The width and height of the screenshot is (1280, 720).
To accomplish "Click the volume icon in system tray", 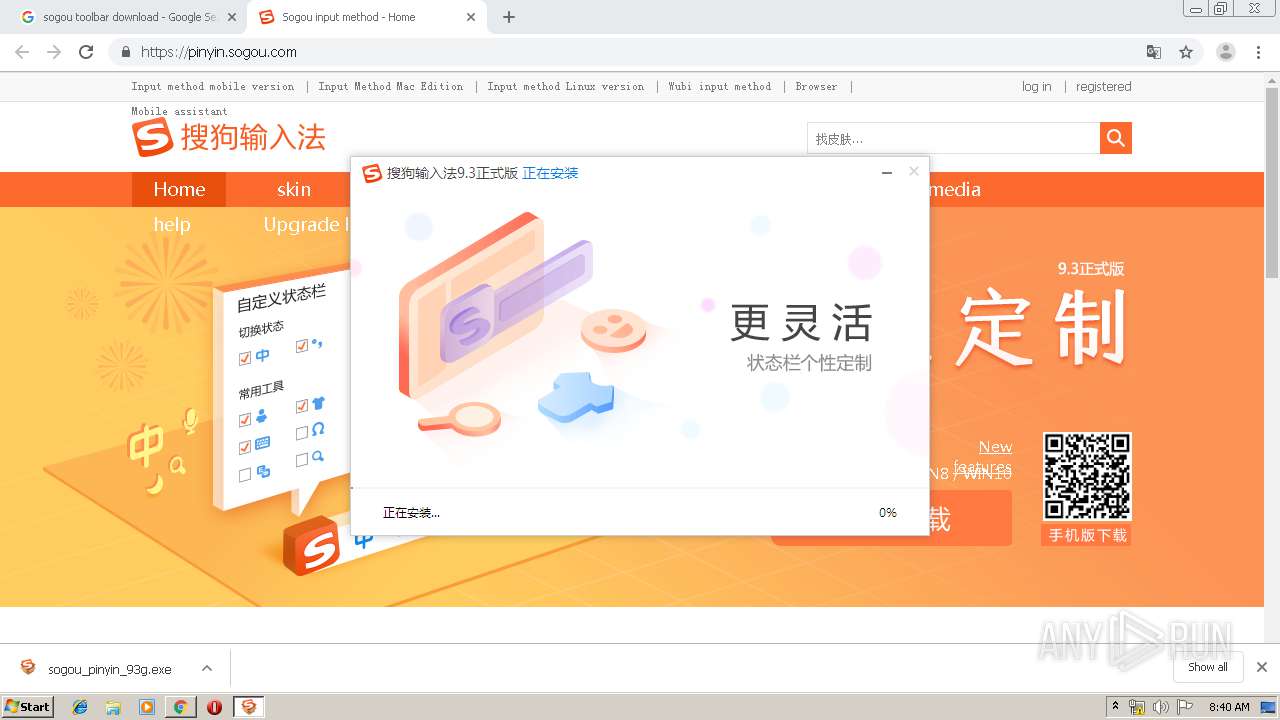I will (x=1161, y=707).
